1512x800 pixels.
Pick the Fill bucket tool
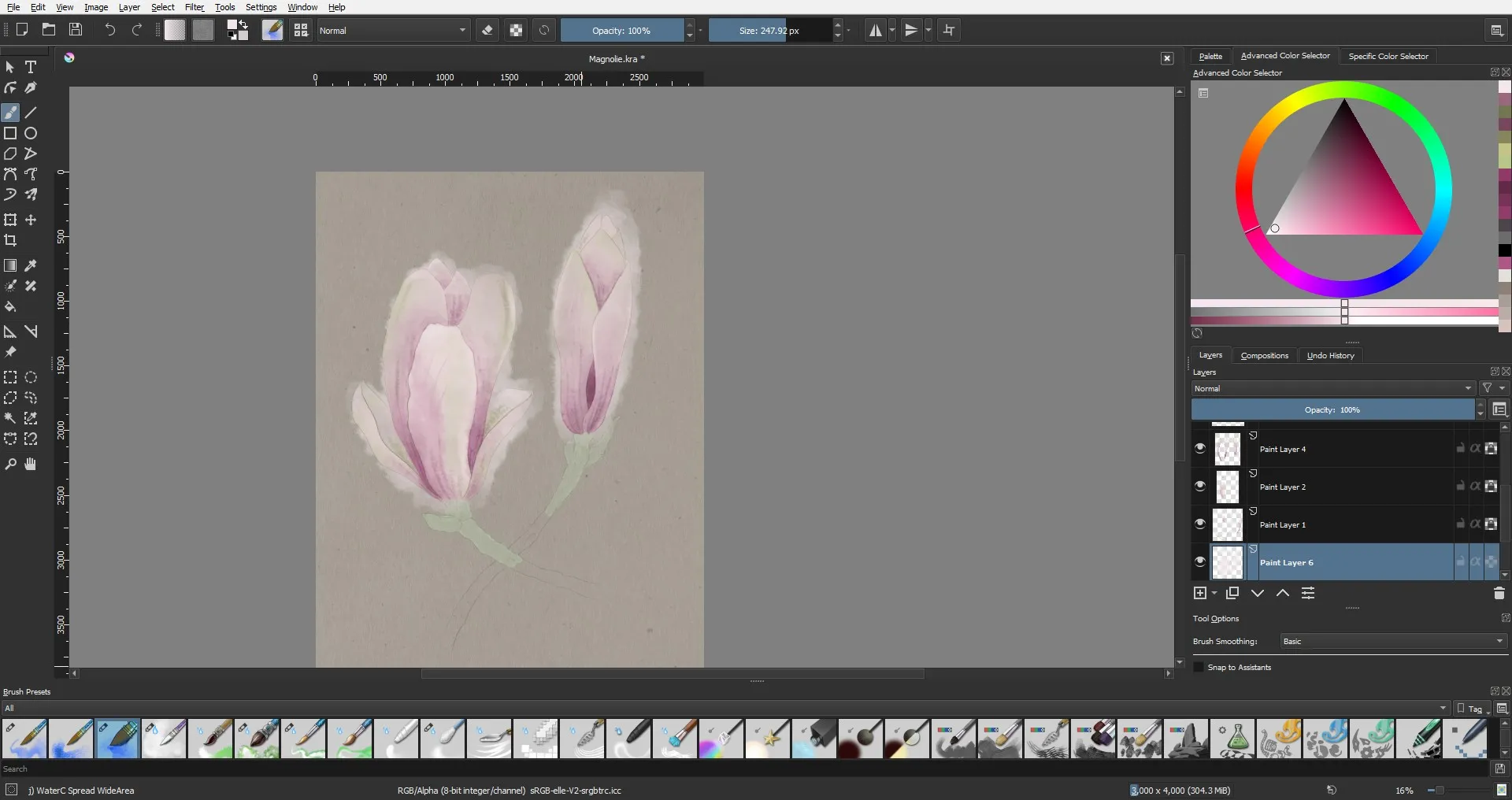click(10, 307)
